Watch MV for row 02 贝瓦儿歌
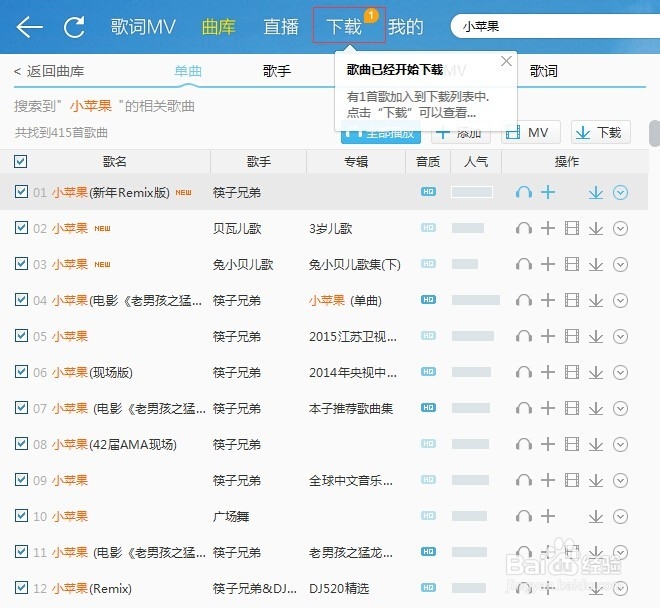The width and height of the screenshot is (660, 608). (572, 229)
